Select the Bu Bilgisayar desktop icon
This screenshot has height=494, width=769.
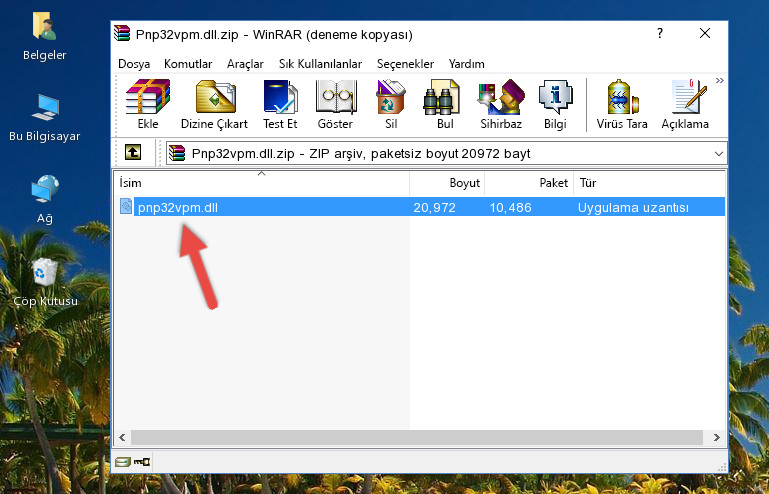[44, 117]
